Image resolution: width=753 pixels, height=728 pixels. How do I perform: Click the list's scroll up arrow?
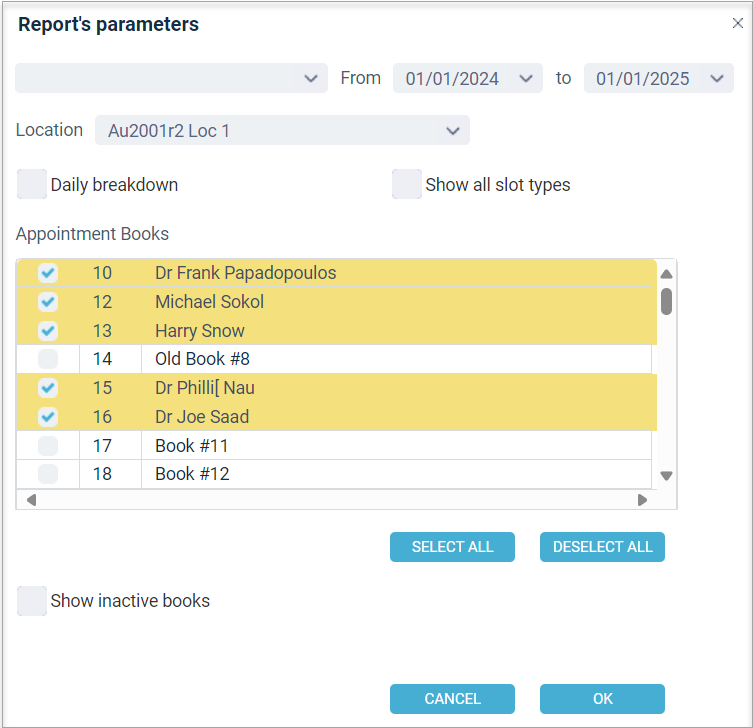[666, 274]
